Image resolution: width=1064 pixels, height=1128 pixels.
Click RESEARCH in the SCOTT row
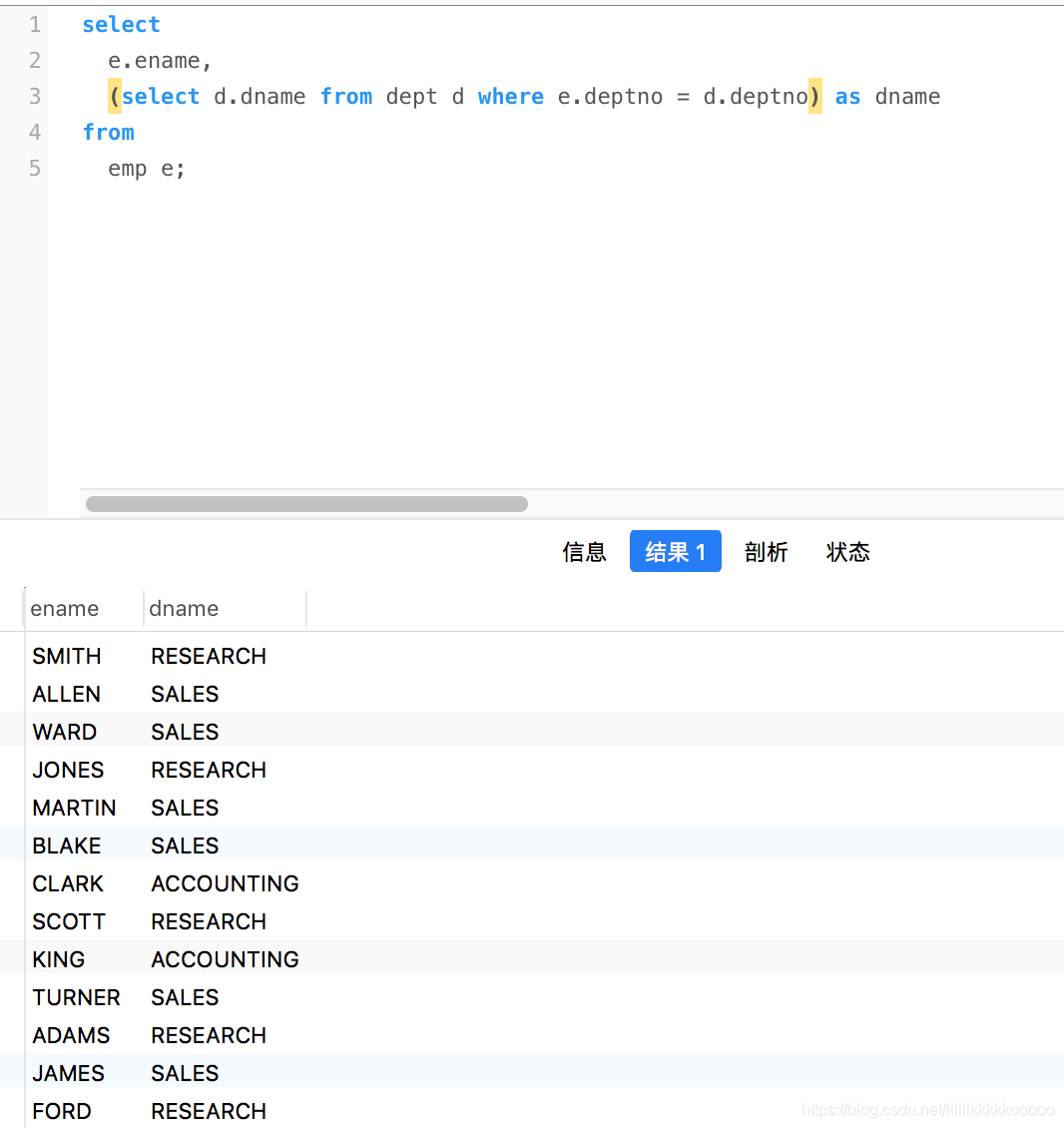click(209, 921)
